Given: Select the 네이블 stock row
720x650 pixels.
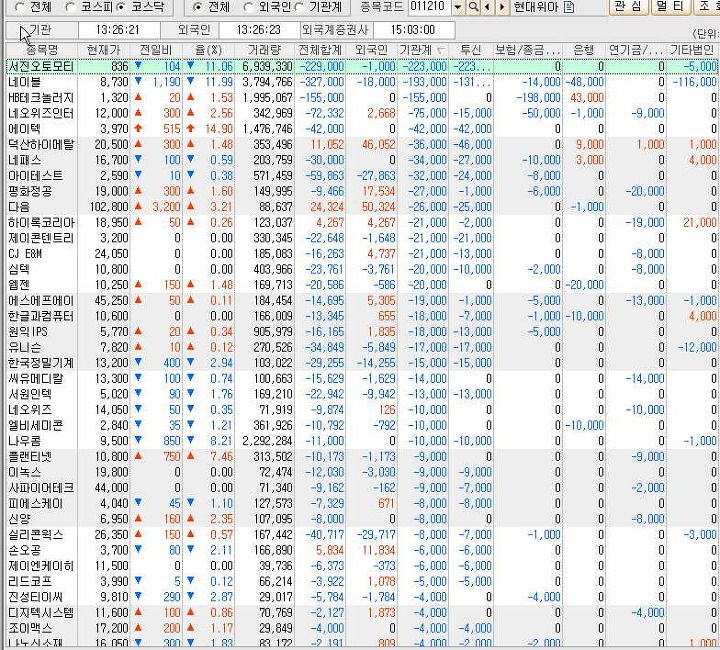Looking at the screenshot, I should tap(362, 82).
